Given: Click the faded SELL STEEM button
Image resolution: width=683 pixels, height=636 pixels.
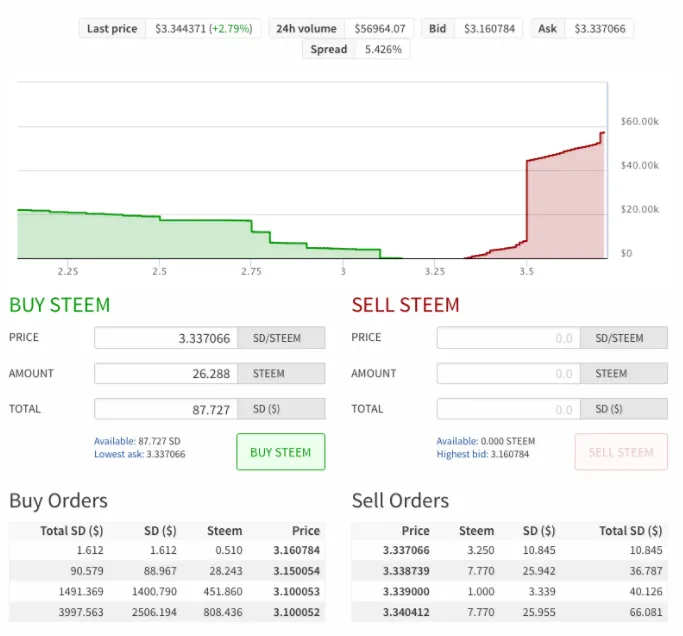Looking at the screenshot, I should click(621, 452).
